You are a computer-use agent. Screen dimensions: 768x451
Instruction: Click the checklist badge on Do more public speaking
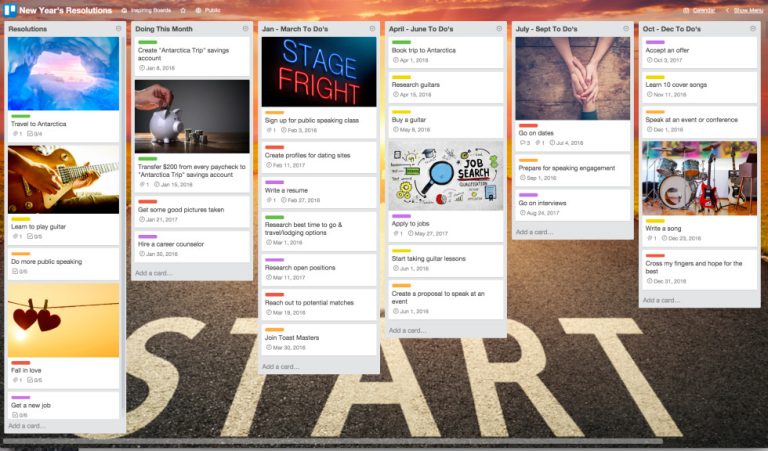20,271
